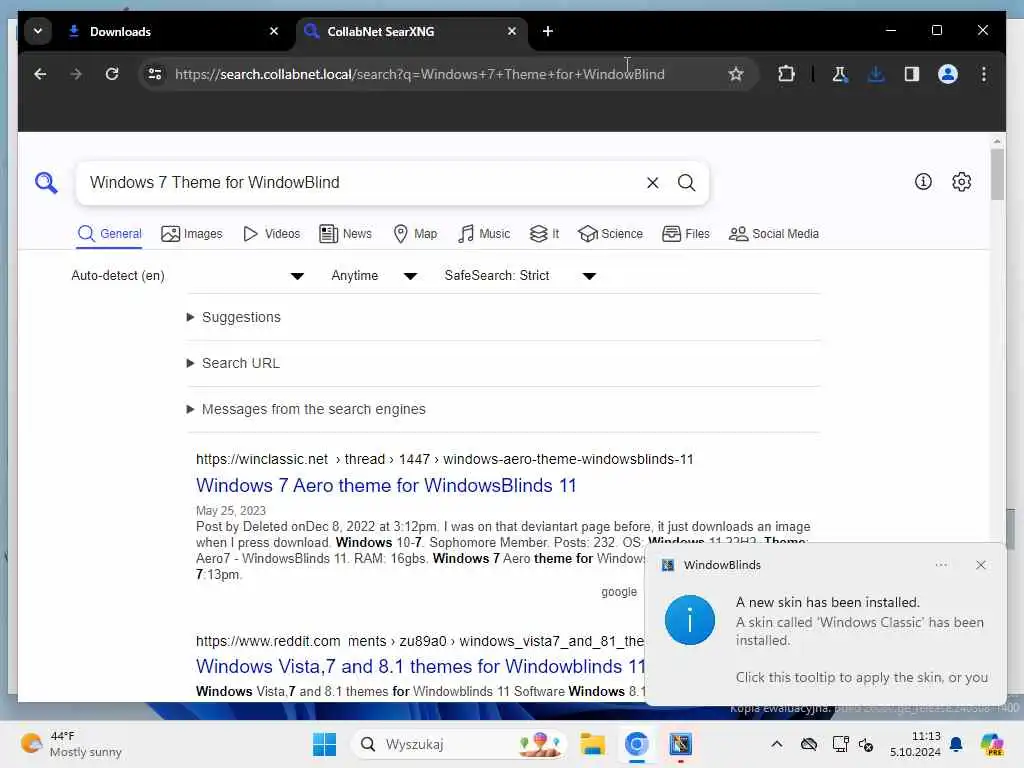This screenshot has height=768, width=1024.
Task: Click the google engine label under result
Action: pos(618,592)
